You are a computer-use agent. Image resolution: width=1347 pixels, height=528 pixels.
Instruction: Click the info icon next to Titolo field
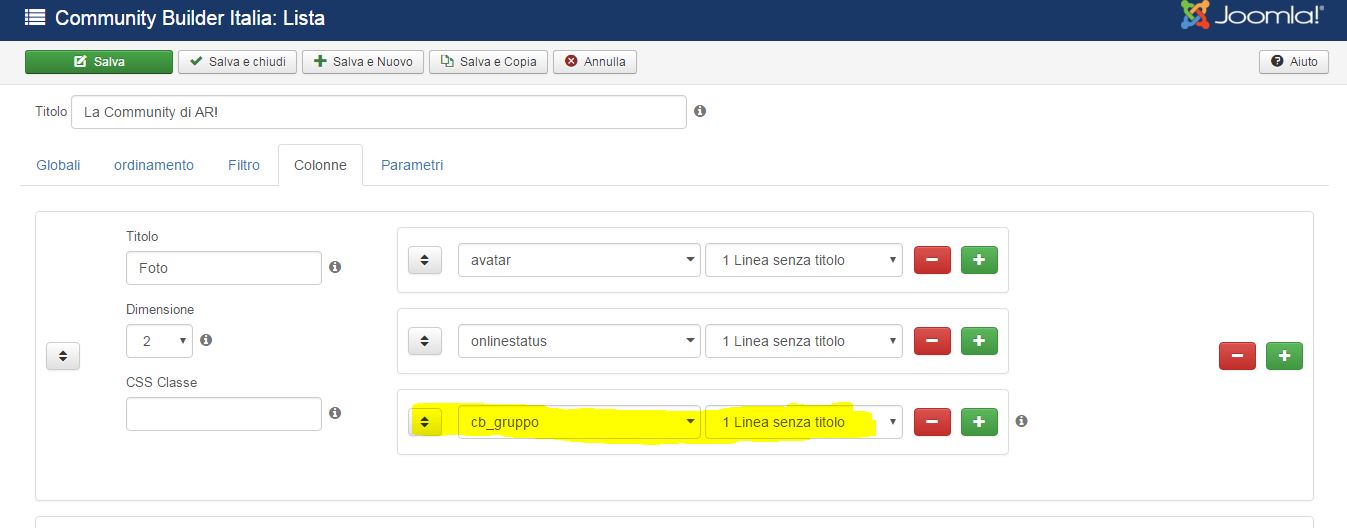[700, 111]
